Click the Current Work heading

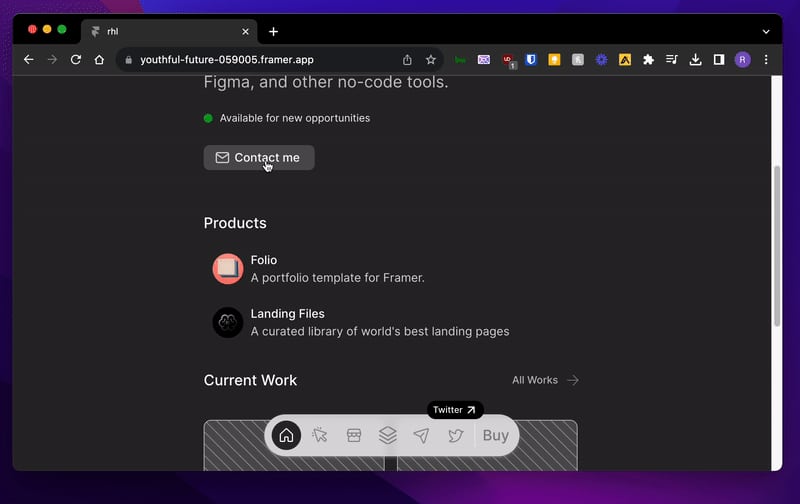(250, 380)
